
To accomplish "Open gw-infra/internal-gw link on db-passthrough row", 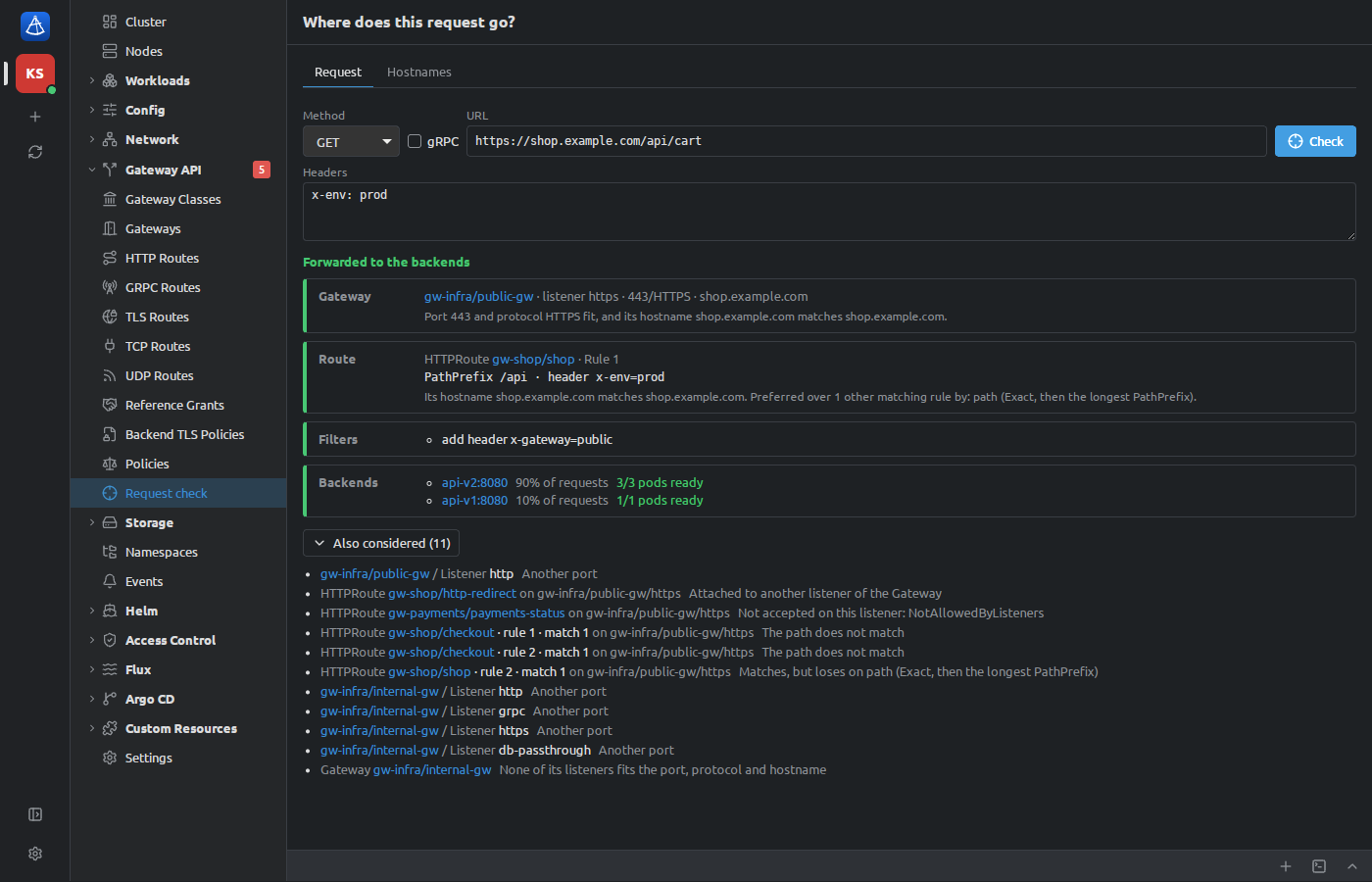I will pyautogui.click(x=379, y=750).
